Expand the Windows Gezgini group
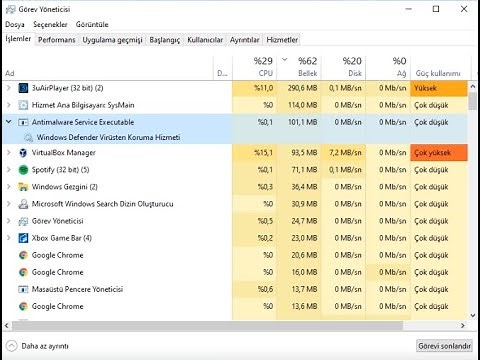Viewport: 480px width, 360px height. [x=9, y=187]
